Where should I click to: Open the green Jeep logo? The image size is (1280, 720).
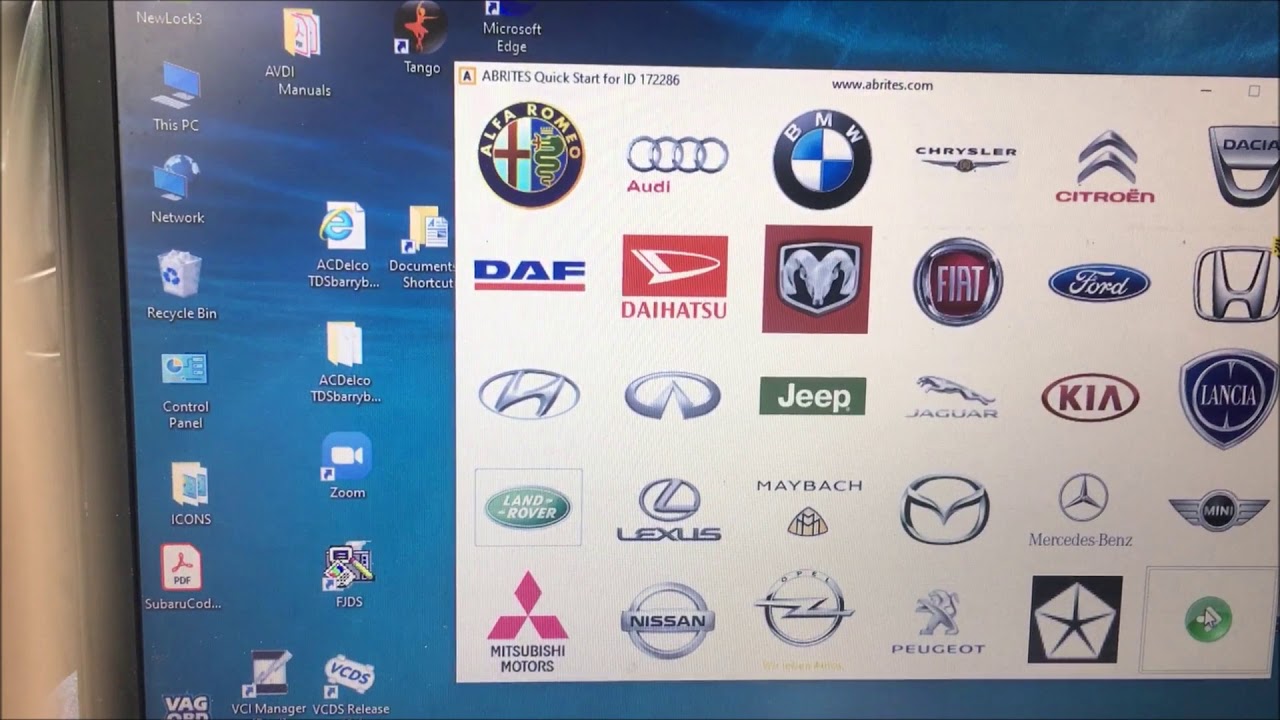pyautogui.click(x=813, y=396)
